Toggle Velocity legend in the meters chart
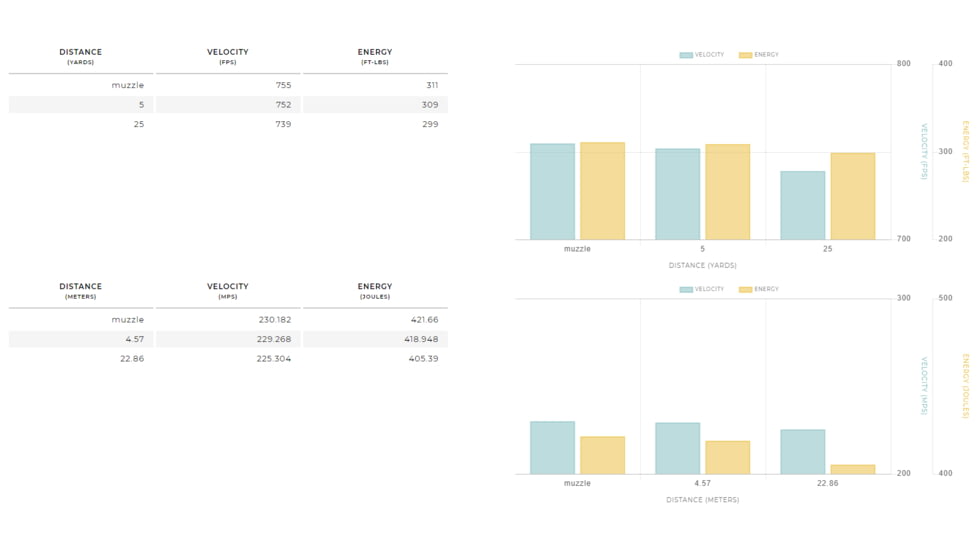The image size is (978, 550). point(702,289)
